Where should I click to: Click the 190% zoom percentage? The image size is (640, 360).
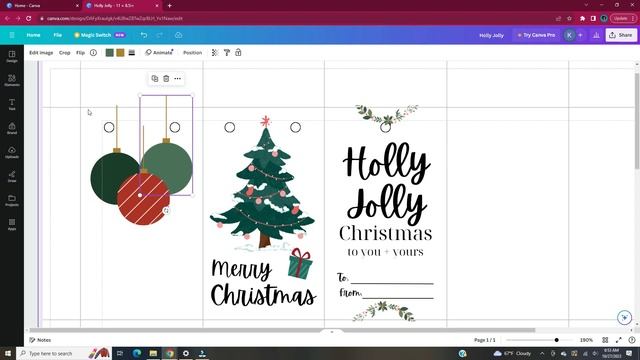[586, 340]
